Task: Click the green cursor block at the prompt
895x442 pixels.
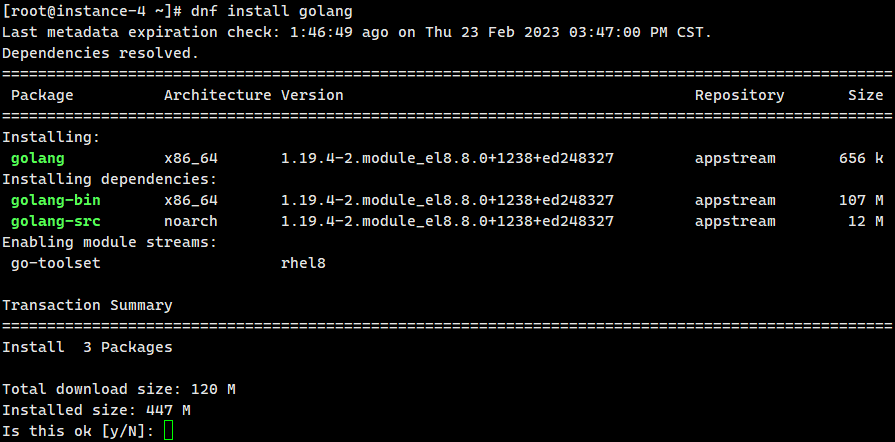Action: tap(168, 431)
